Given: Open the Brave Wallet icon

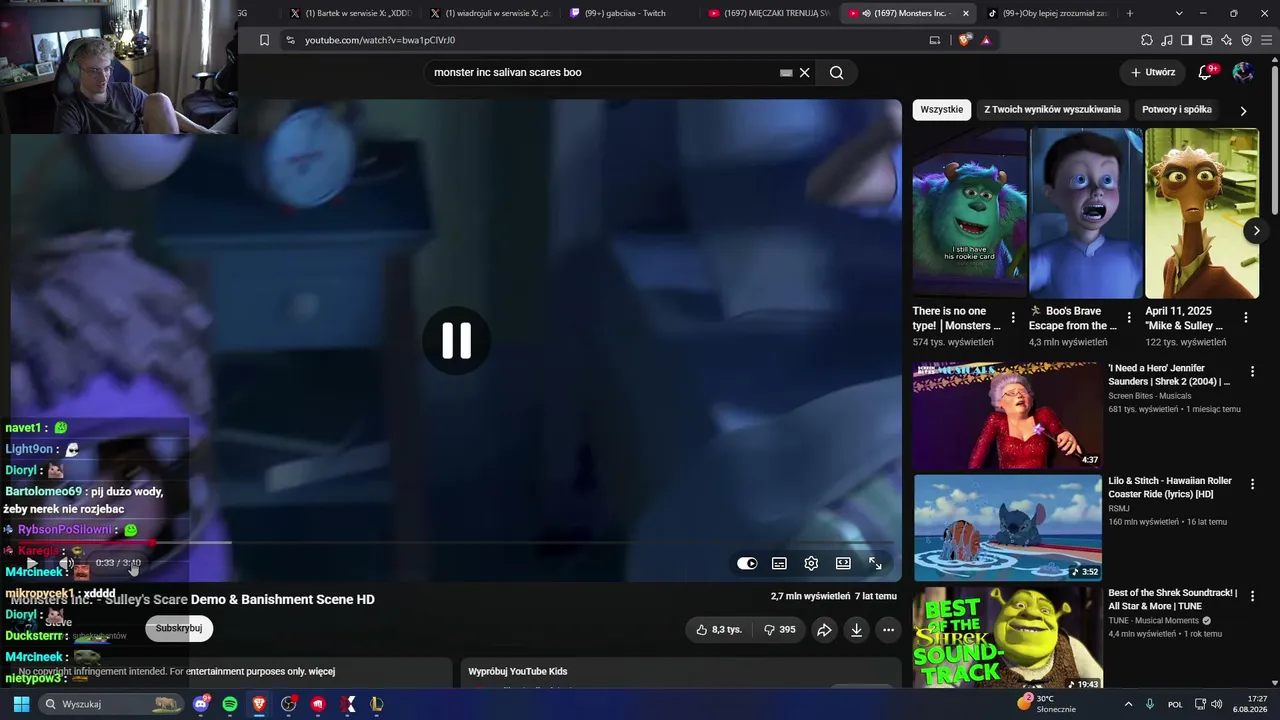Looking at the screenshot, I should [1206, 40].
